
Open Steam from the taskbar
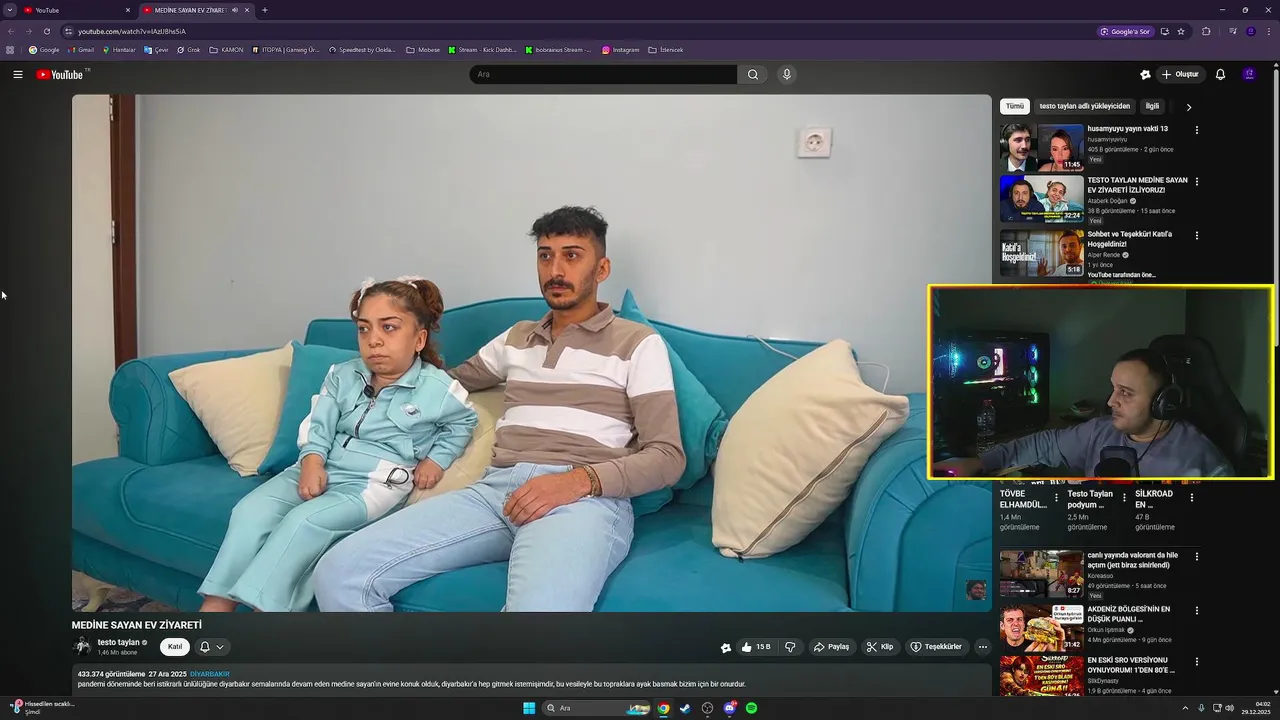(x=685, y=708)
